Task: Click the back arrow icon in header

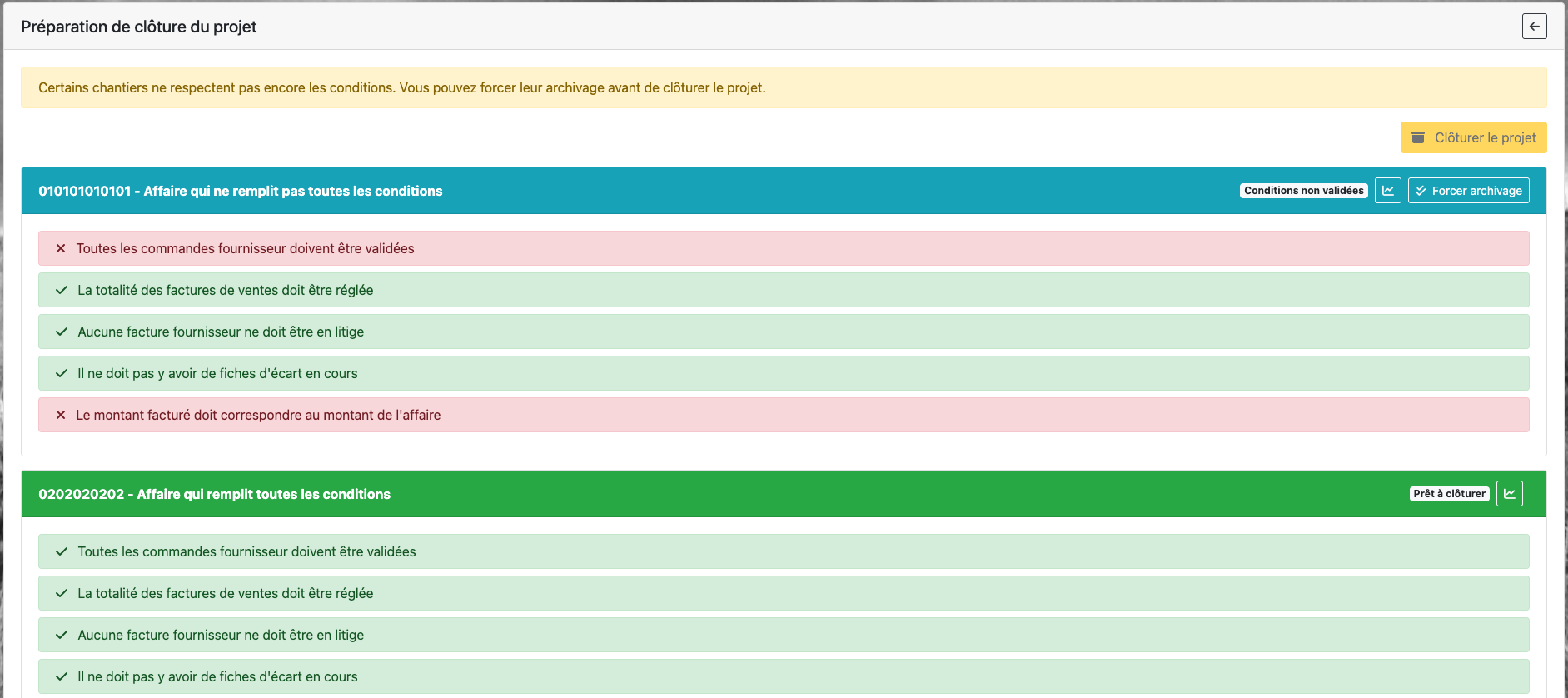Action: click(1534, 27)
